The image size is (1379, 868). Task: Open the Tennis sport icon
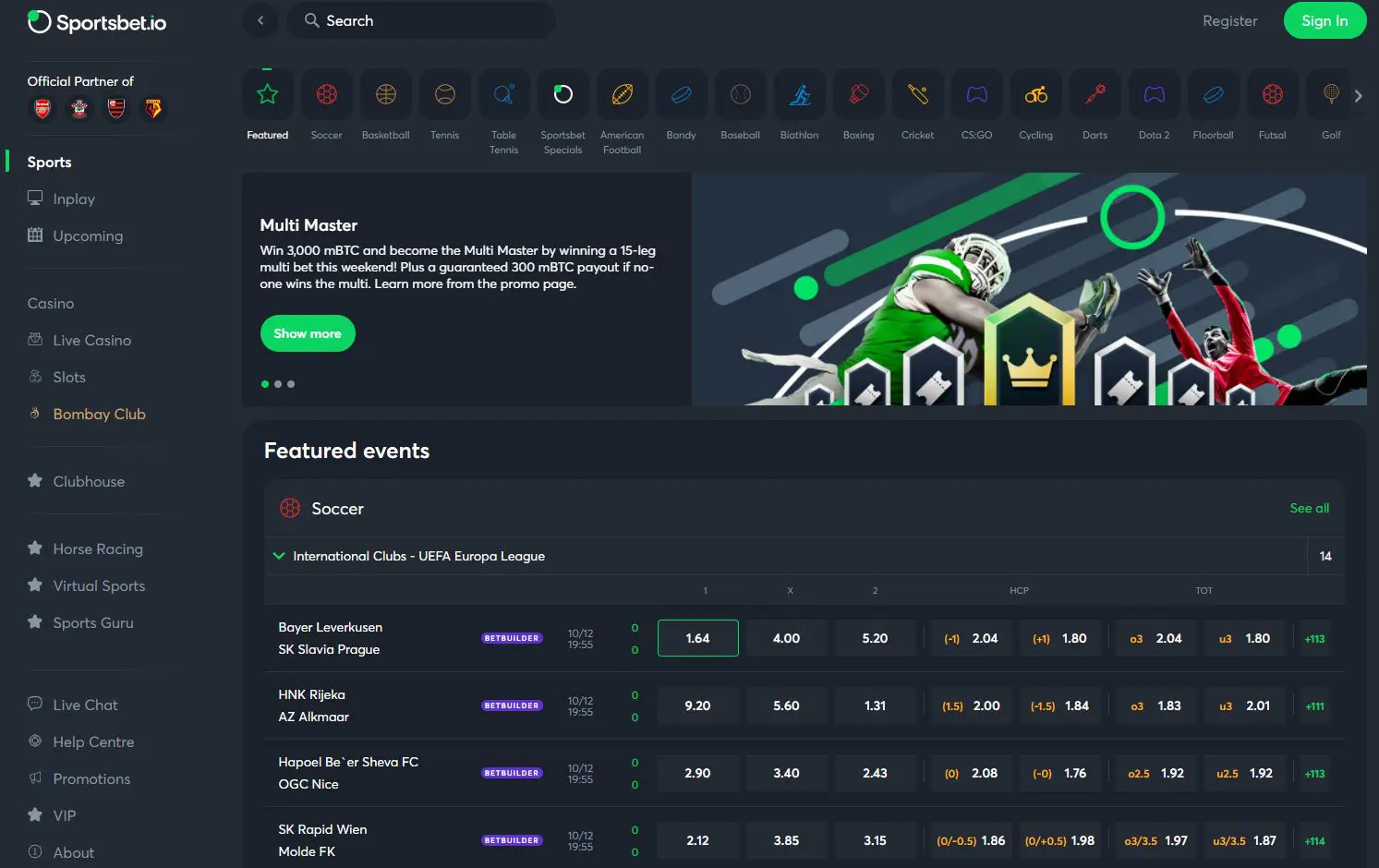[444, 94]
